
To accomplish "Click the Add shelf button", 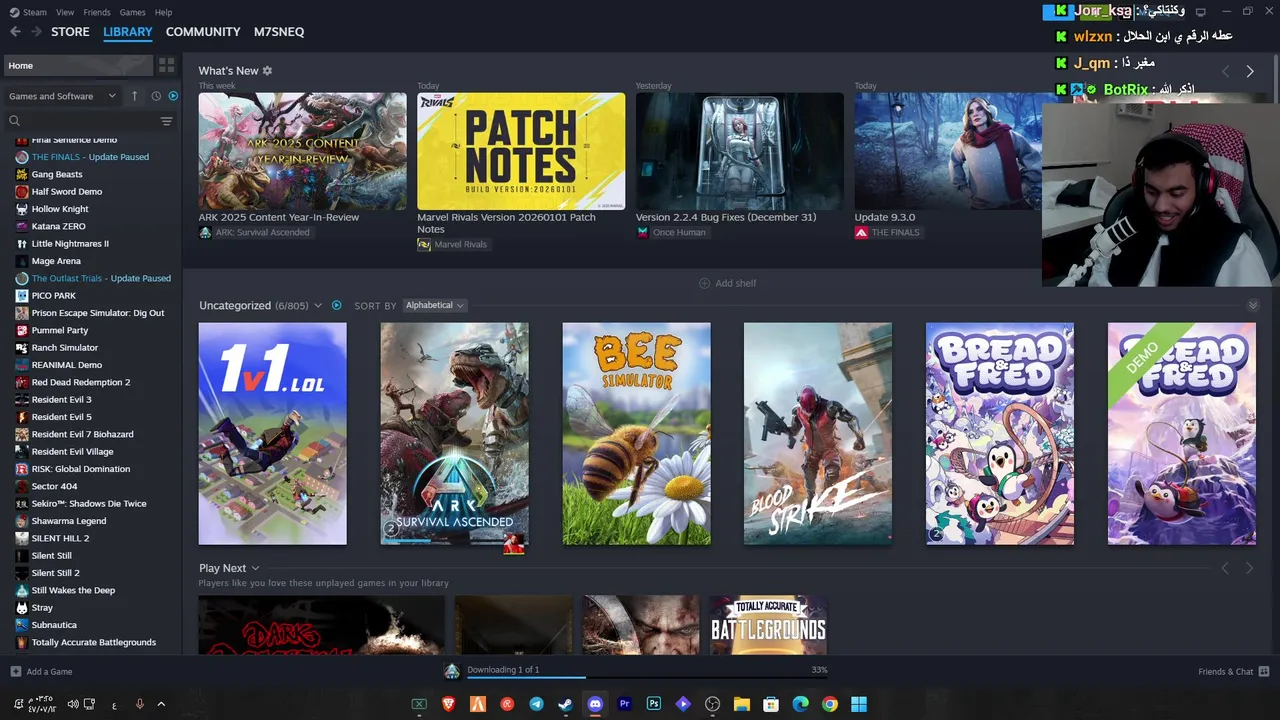I will pyautogui.click(x=727, y=283).
